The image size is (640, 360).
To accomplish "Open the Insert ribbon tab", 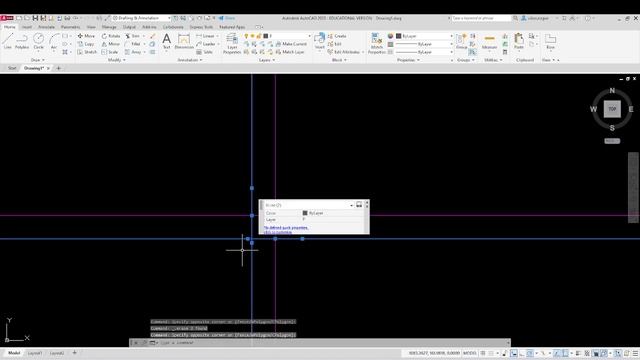I will 27,27.
